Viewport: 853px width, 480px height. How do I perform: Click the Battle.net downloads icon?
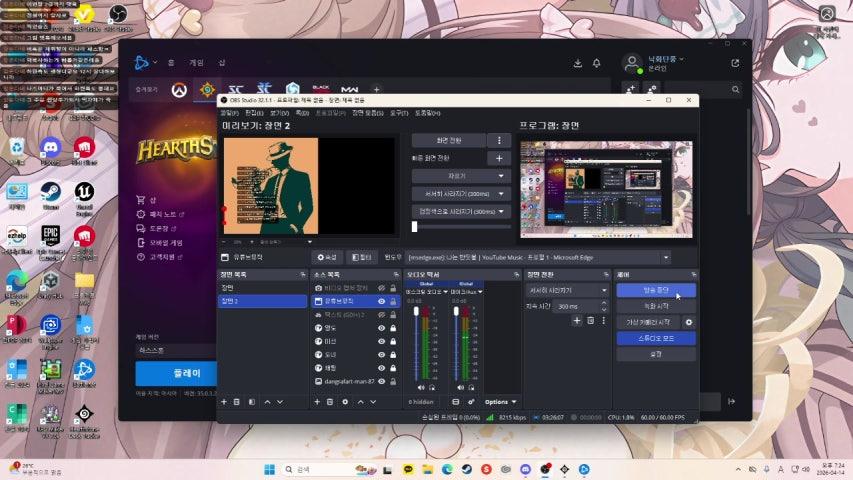click(x=577, y=63)
